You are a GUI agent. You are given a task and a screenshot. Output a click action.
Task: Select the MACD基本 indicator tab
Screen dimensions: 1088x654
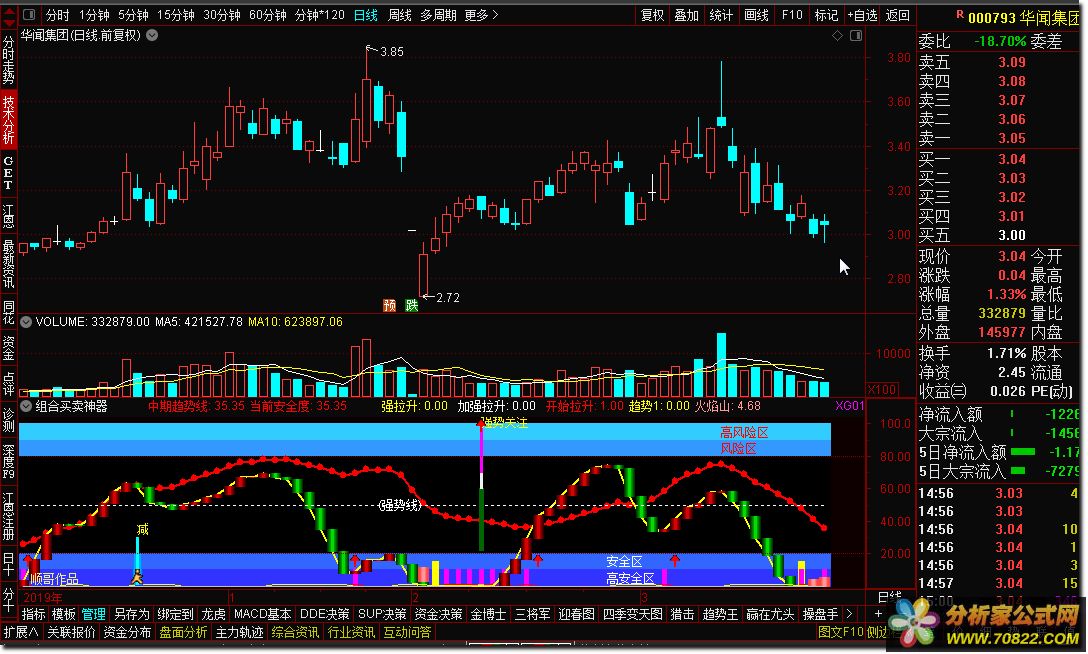[x=263, y=613]
